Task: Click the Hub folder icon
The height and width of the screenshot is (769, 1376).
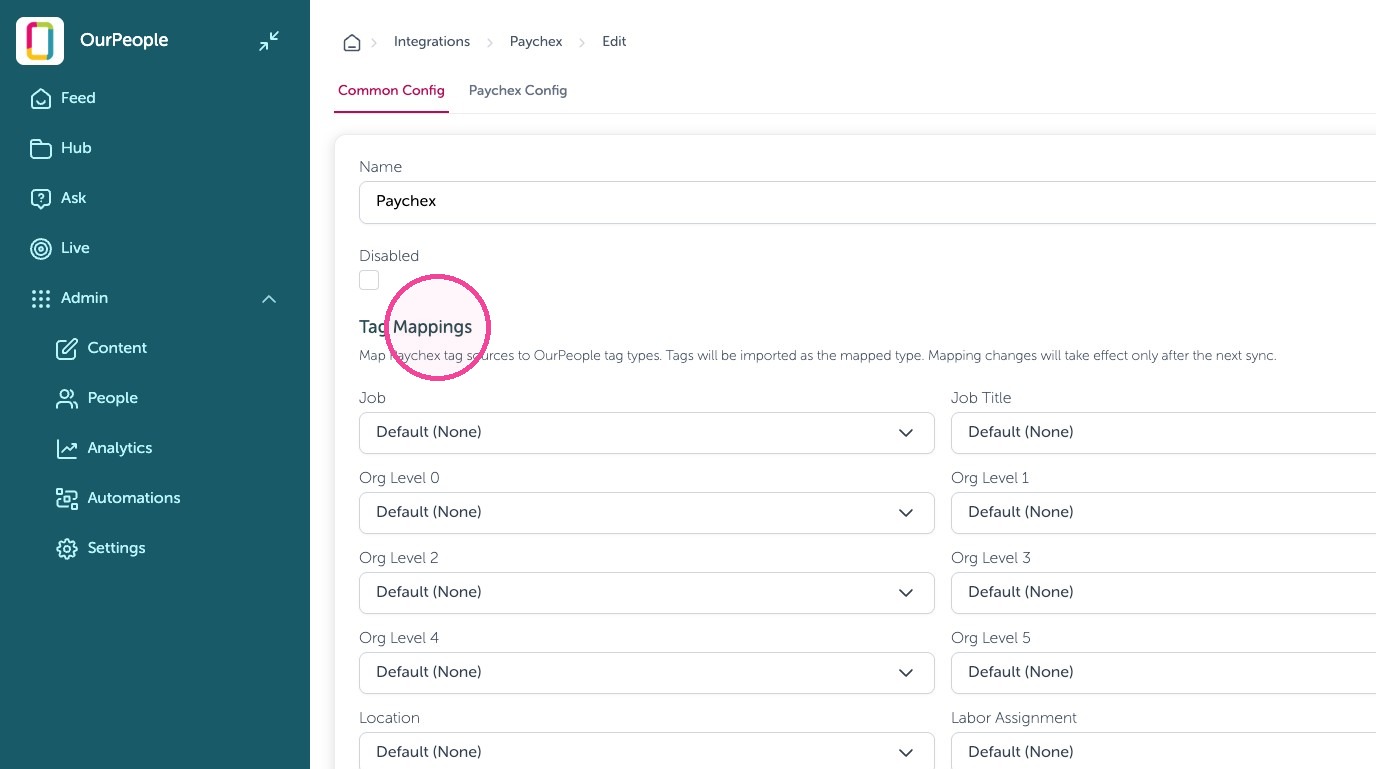Action: tap(41, 148)
